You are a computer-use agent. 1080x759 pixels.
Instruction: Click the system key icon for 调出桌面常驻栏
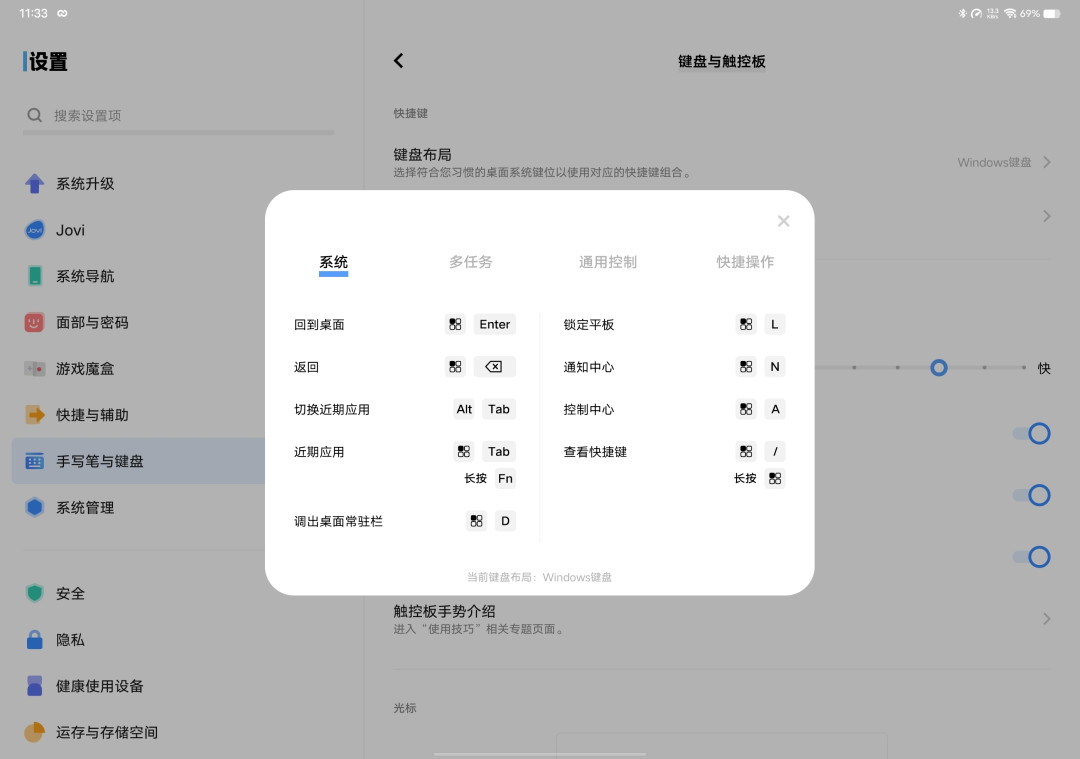pos(476,521)
